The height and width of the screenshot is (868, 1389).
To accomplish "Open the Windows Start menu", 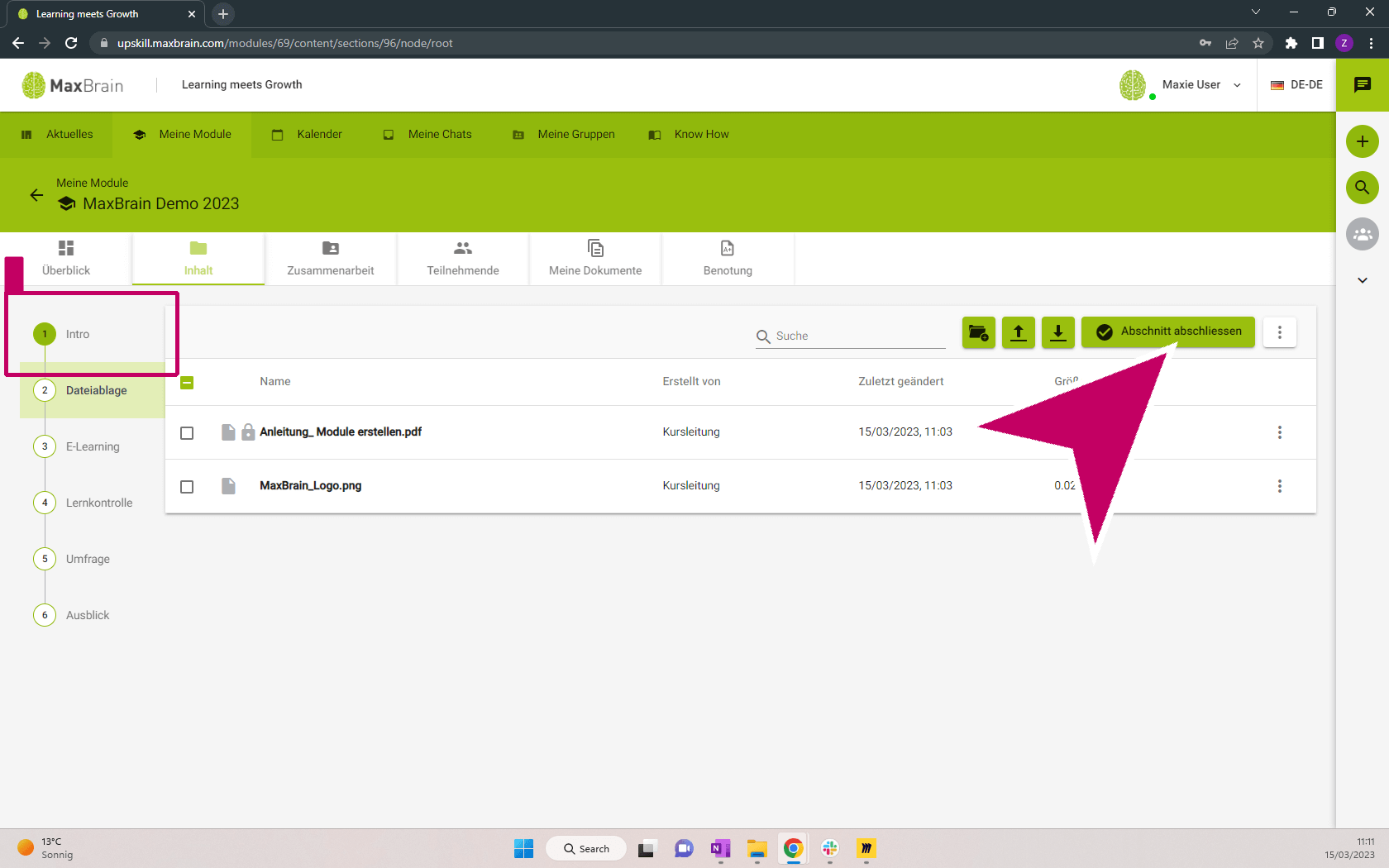I will coord(524,848).
